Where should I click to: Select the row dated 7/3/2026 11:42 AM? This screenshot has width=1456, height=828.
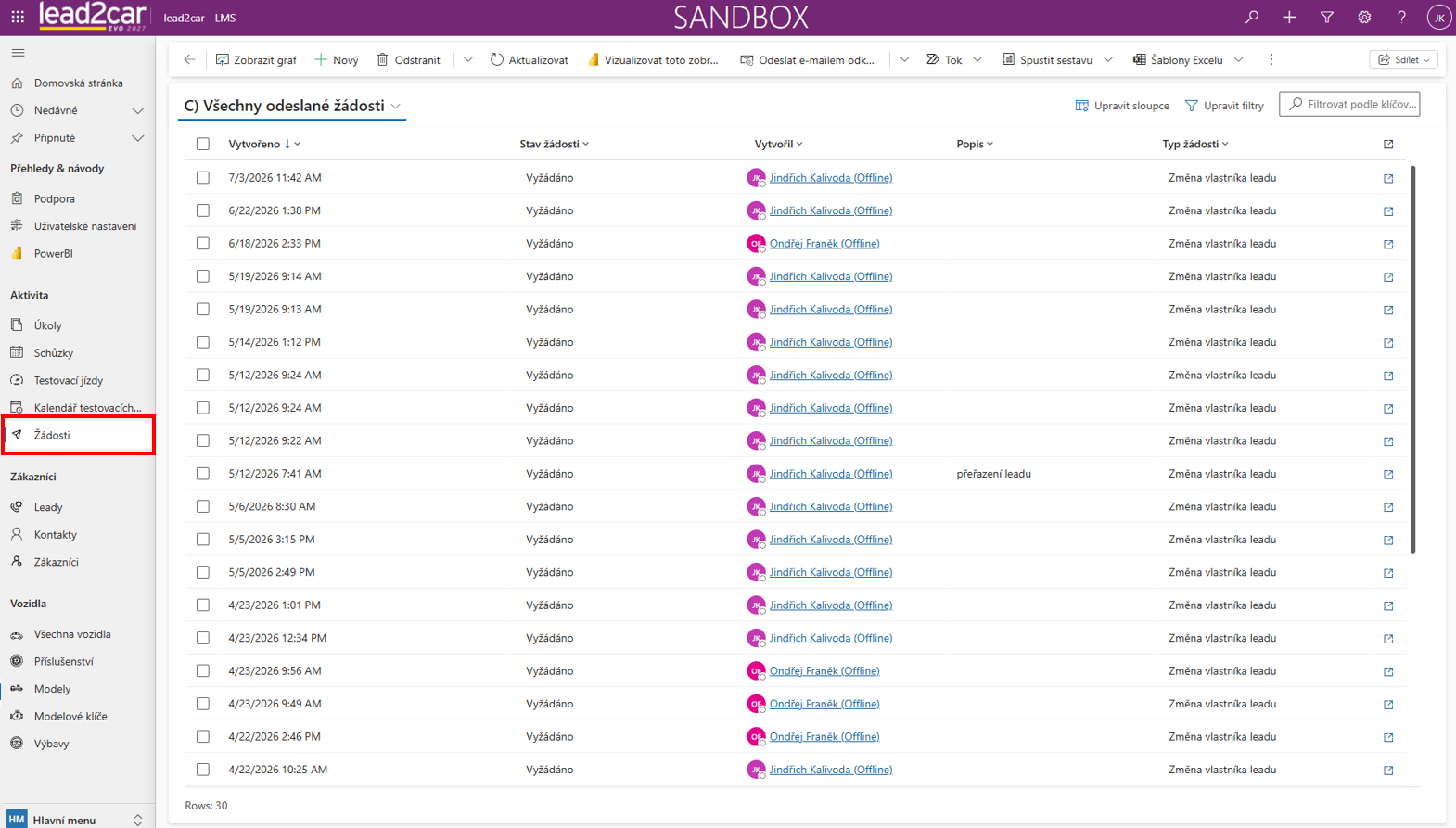(x=203, y=177)
